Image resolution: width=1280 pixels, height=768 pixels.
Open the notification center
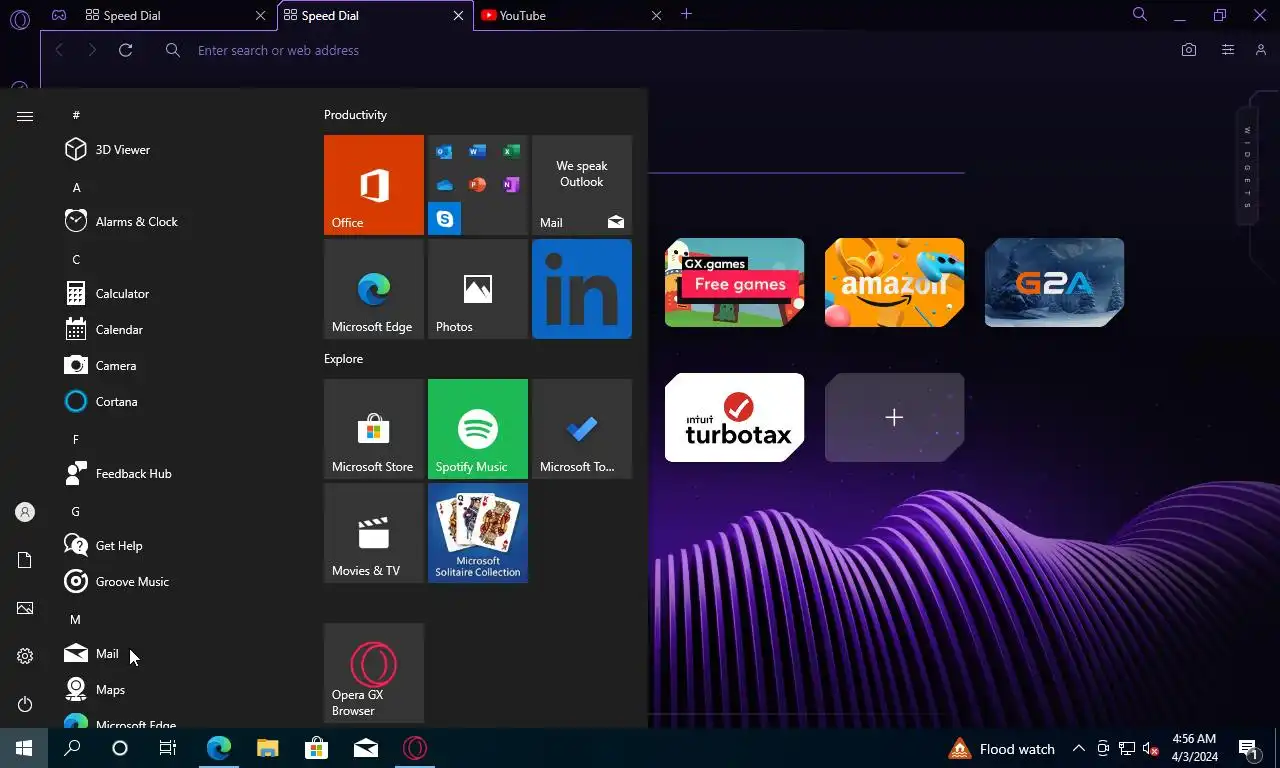(x=1248, y=749)
